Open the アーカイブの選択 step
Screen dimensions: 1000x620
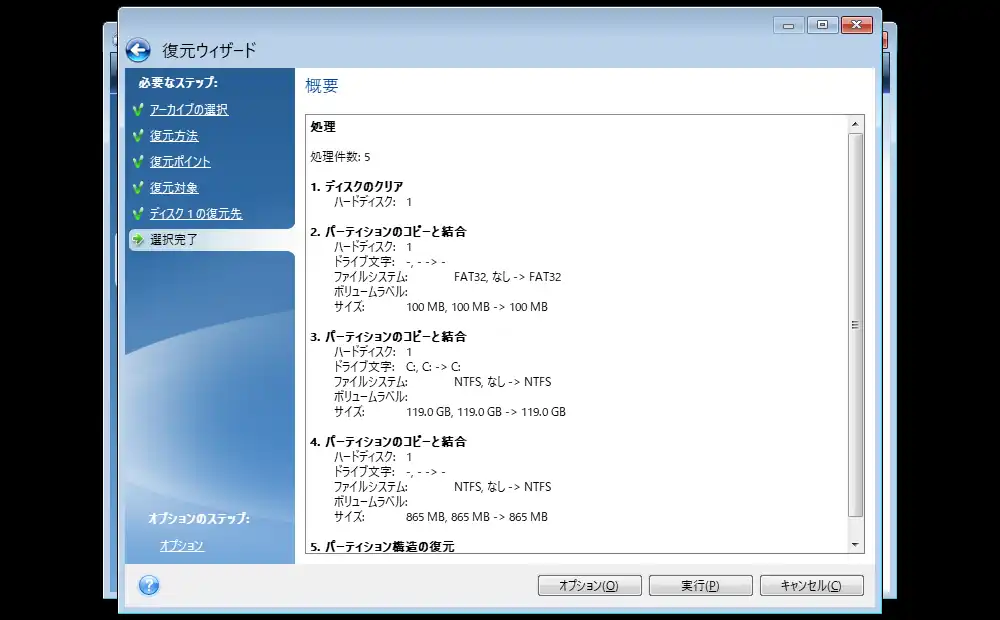189,110
